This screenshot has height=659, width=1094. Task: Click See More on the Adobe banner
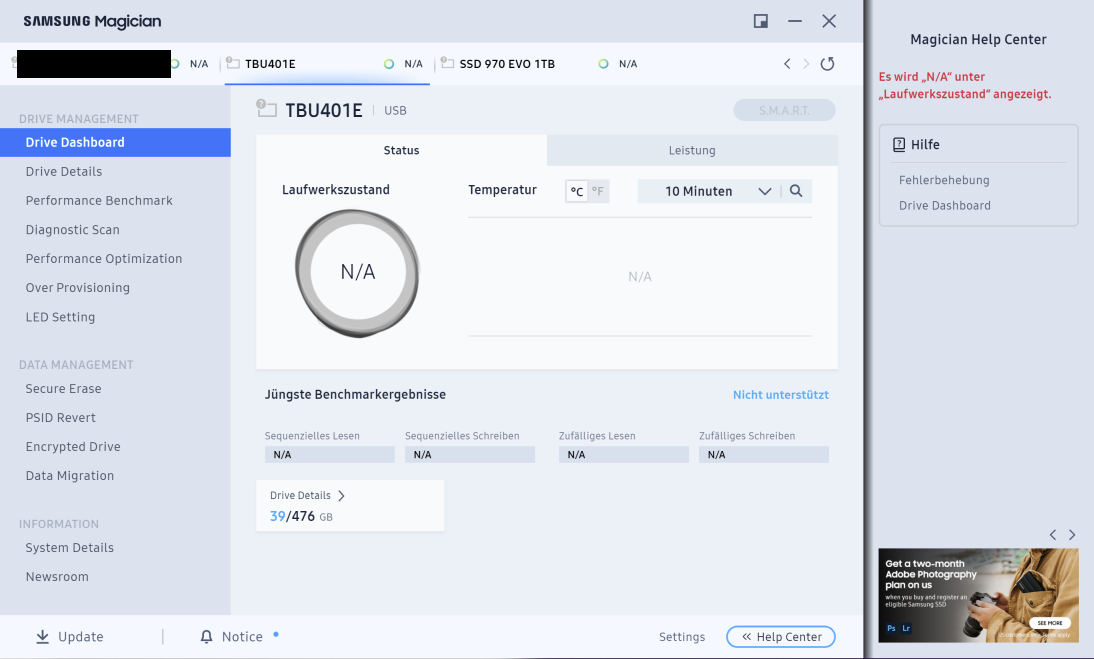click(1049, 623)
